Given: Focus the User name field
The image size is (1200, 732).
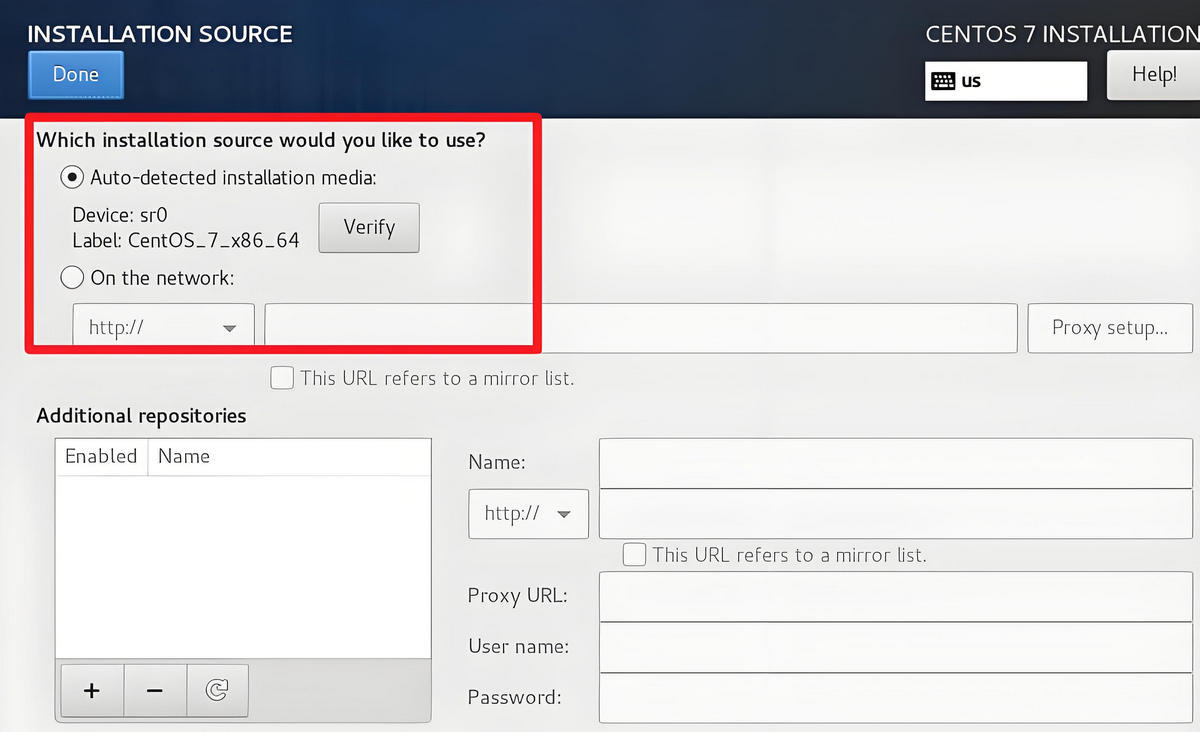Looking at the screenshot, I should (x=896, y=647).
